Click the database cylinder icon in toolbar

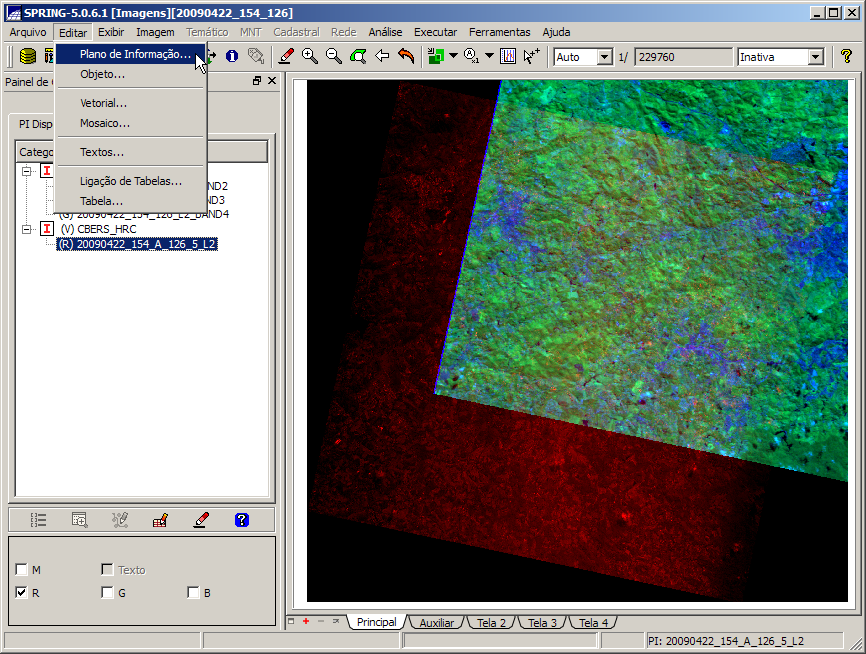click(x=28, y=57)
